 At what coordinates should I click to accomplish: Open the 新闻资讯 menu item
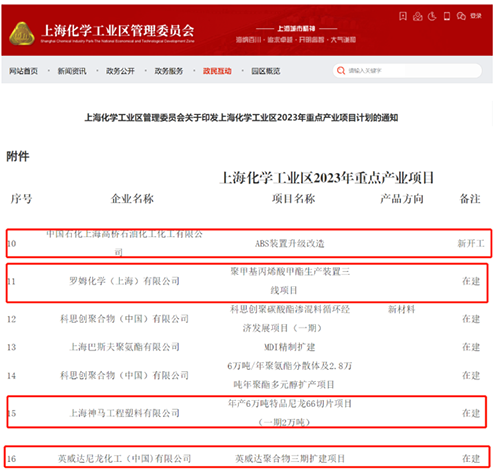(x=72, y=71)
